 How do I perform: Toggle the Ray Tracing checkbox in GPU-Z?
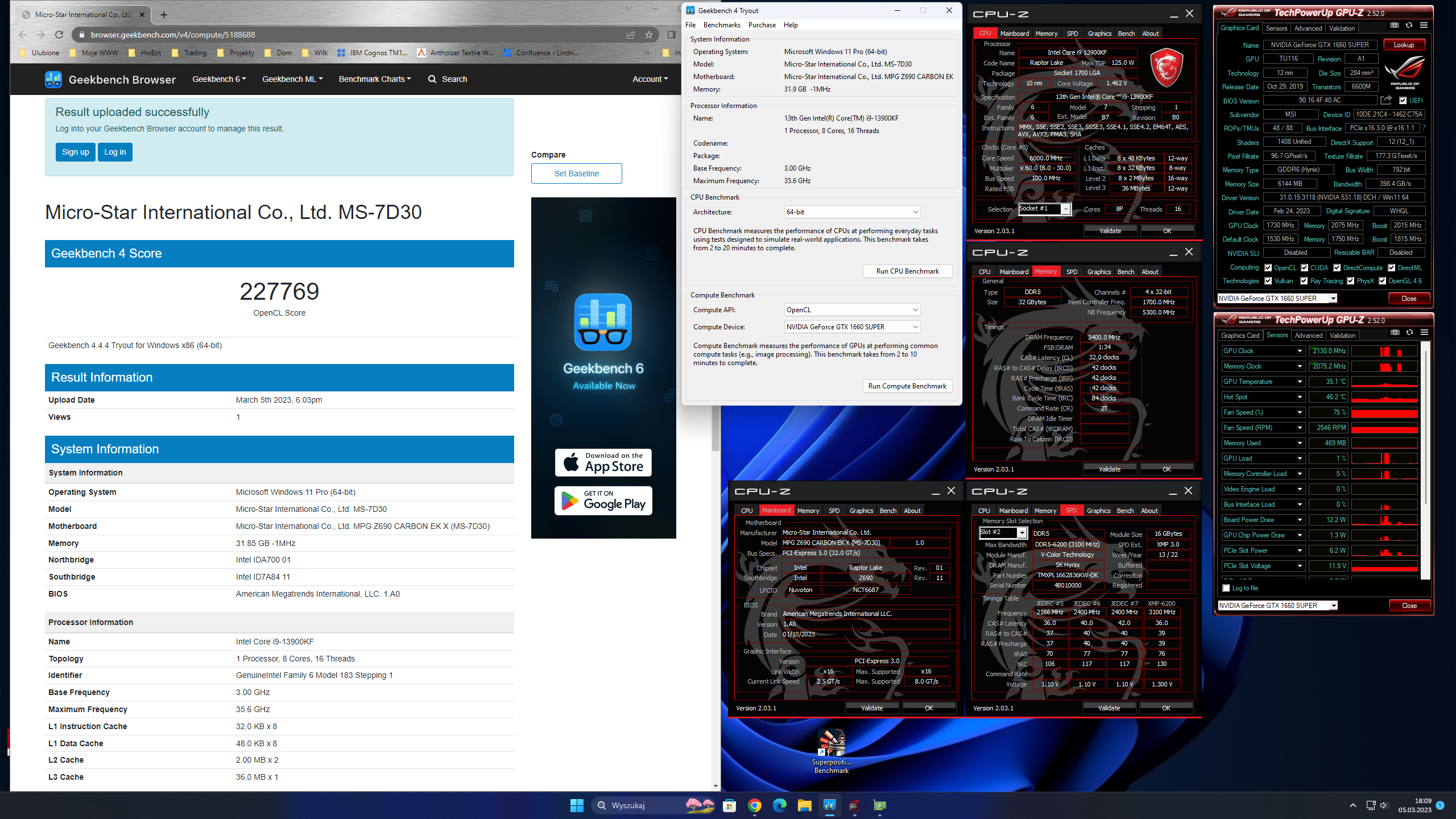[1304, 281]
